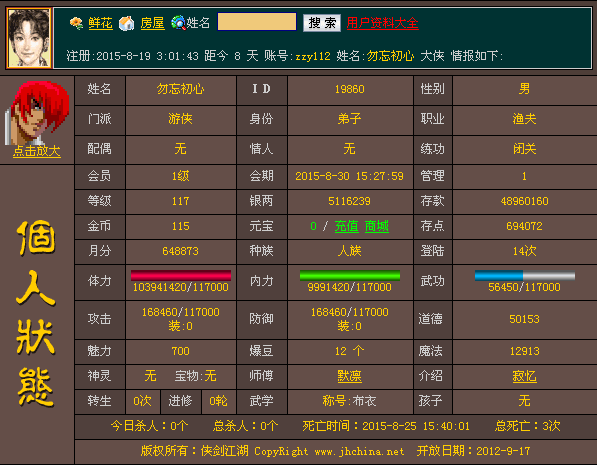The image size is (597, 465).
Task: Select the 银两 value 5116239
Action: 350,201
